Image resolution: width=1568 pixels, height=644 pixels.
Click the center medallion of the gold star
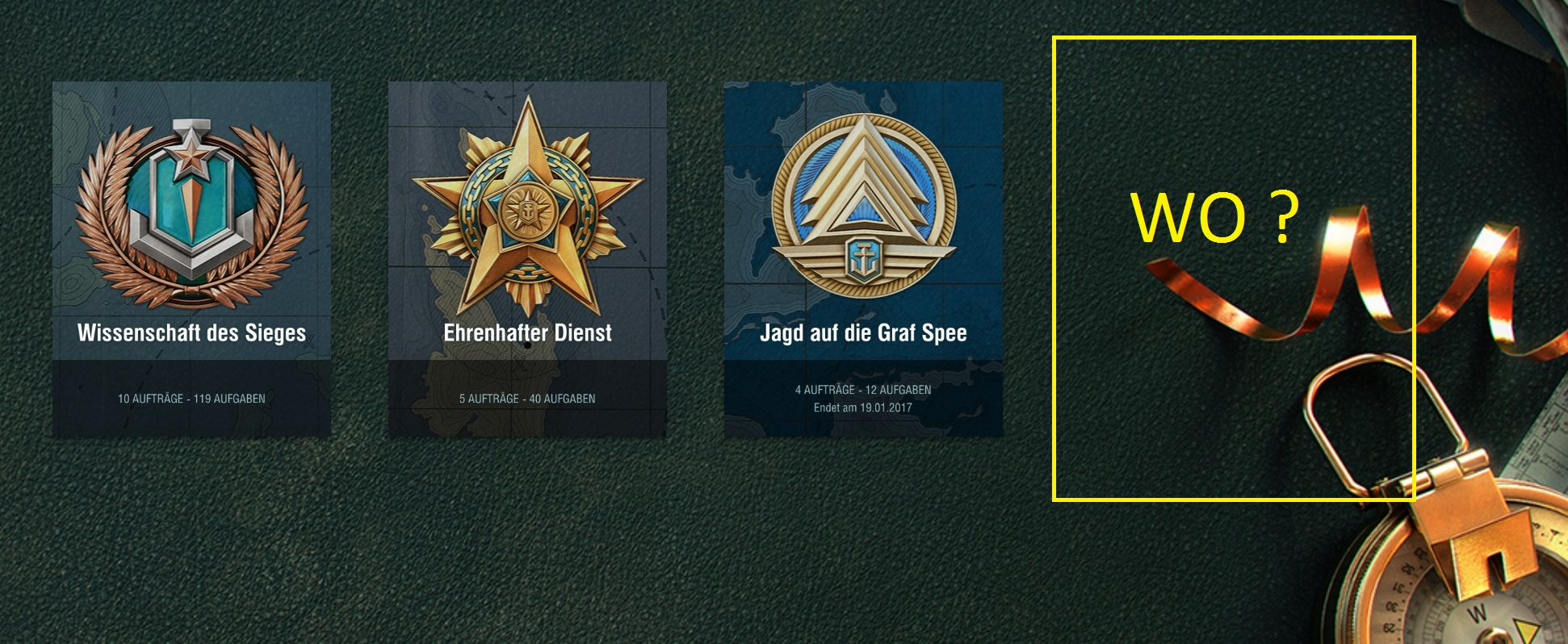pyautogui.click(x=527, y=211)
